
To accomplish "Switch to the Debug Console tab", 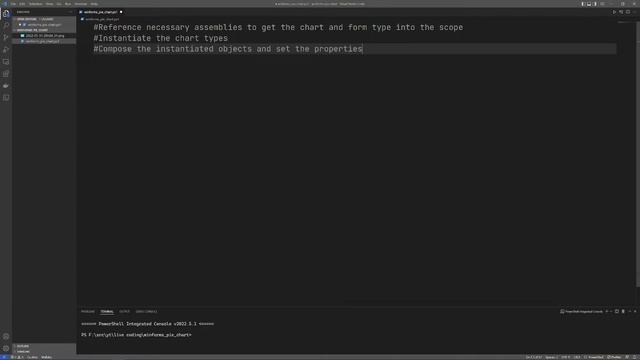I will [x=146, y=311].
